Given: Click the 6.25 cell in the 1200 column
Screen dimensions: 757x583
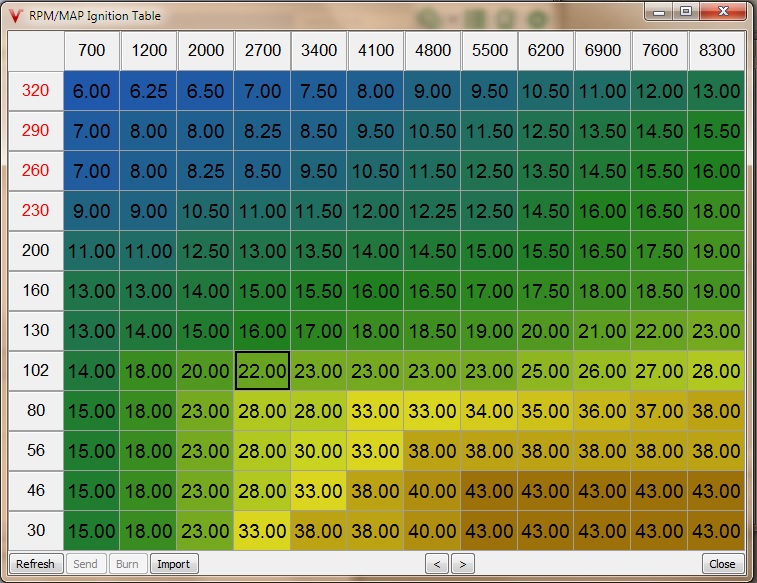Looking at the screenshot, I should point(149,91).
